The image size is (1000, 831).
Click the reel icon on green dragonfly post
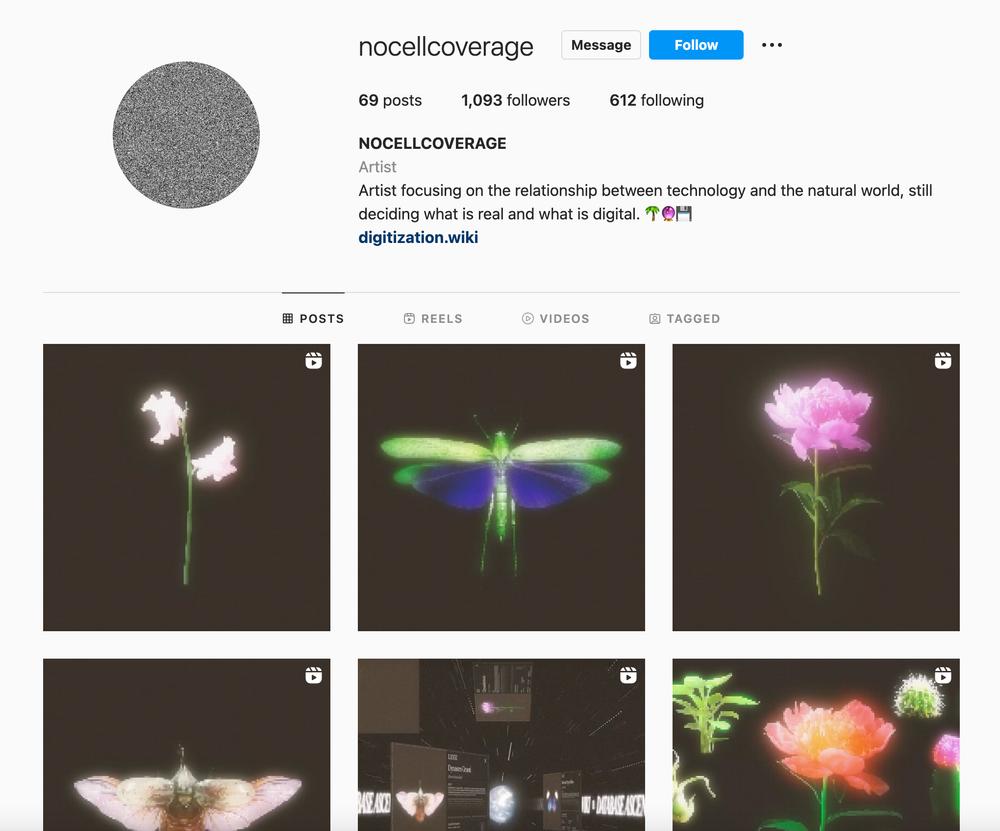click(628, 360)
